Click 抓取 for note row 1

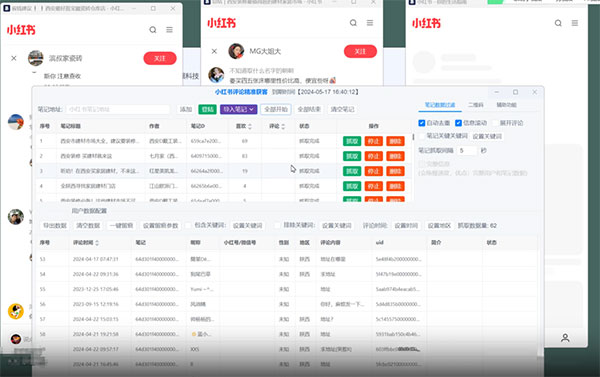click(x=352, y=141)
